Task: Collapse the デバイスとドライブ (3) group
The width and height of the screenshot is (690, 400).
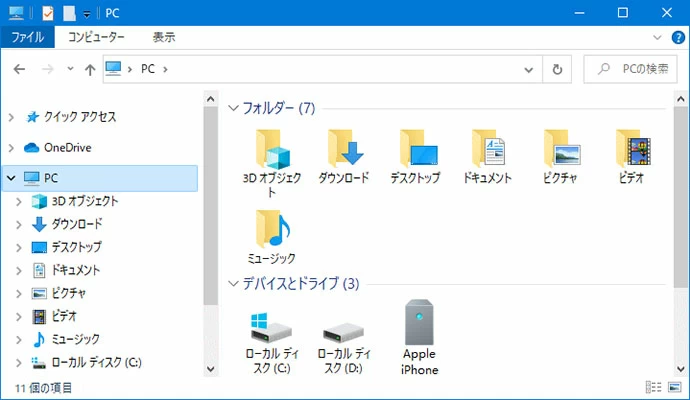Action: (233, 284)
